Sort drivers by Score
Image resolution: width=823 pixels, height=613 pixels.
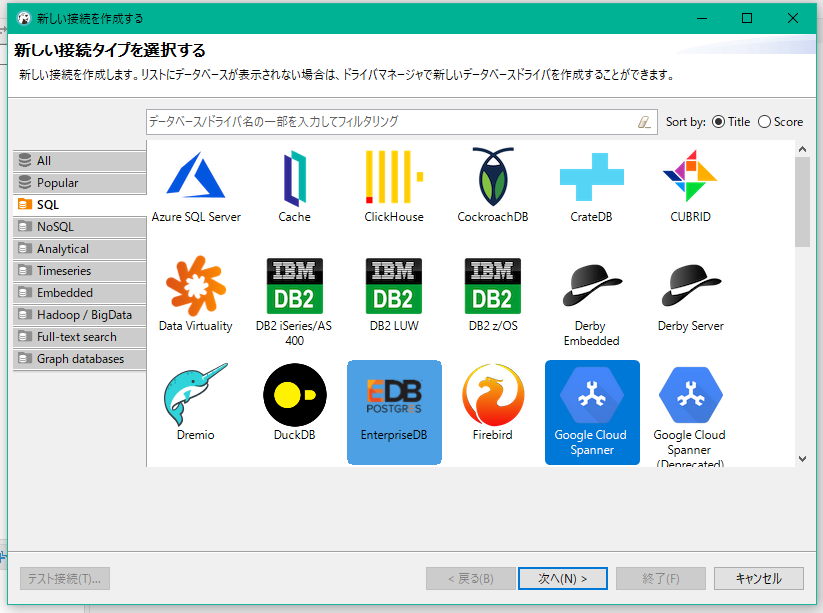click(780, 122)
